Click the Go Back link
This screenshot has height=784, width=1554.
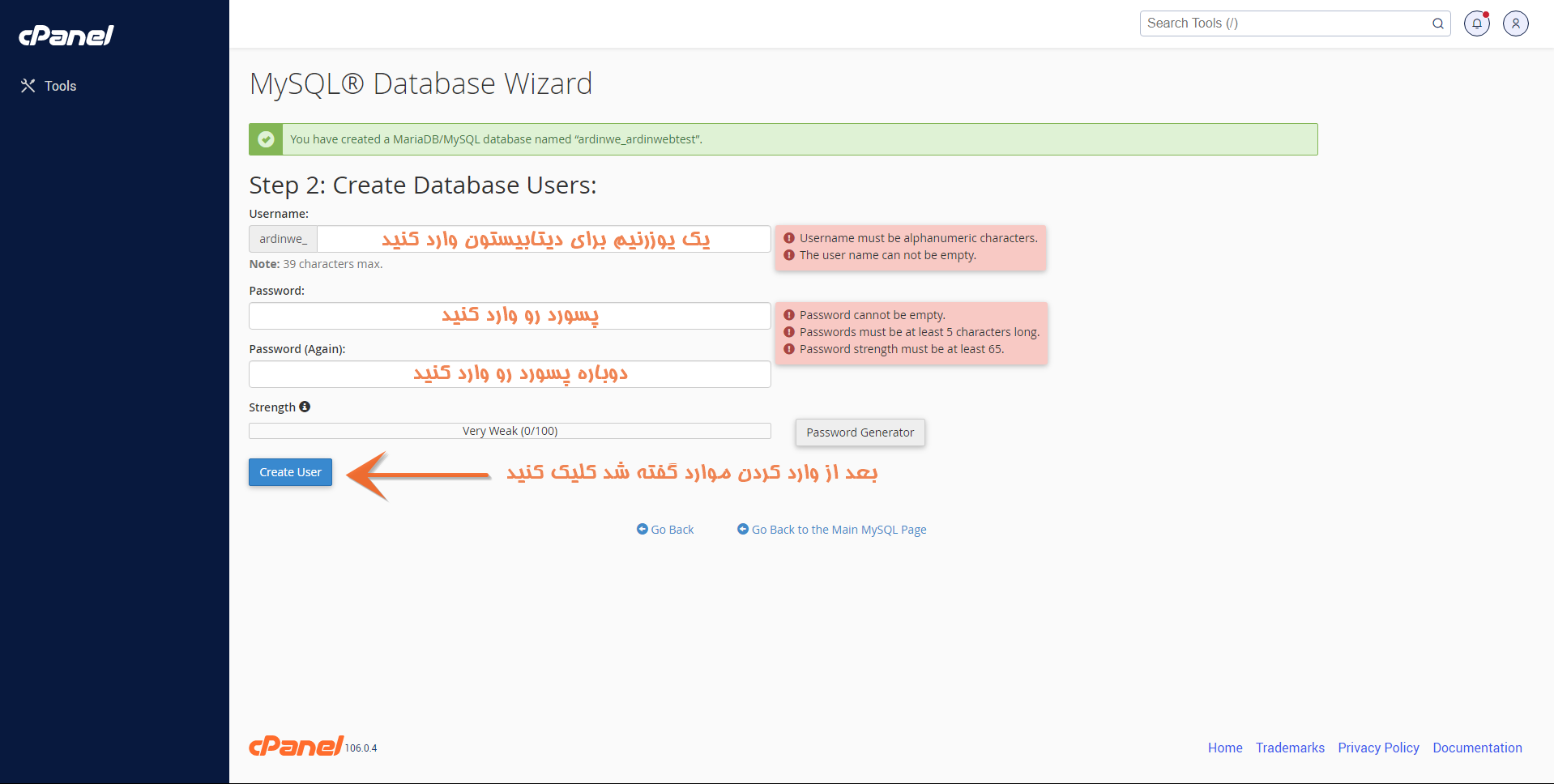pyautogui.click(x=665, y=530)
